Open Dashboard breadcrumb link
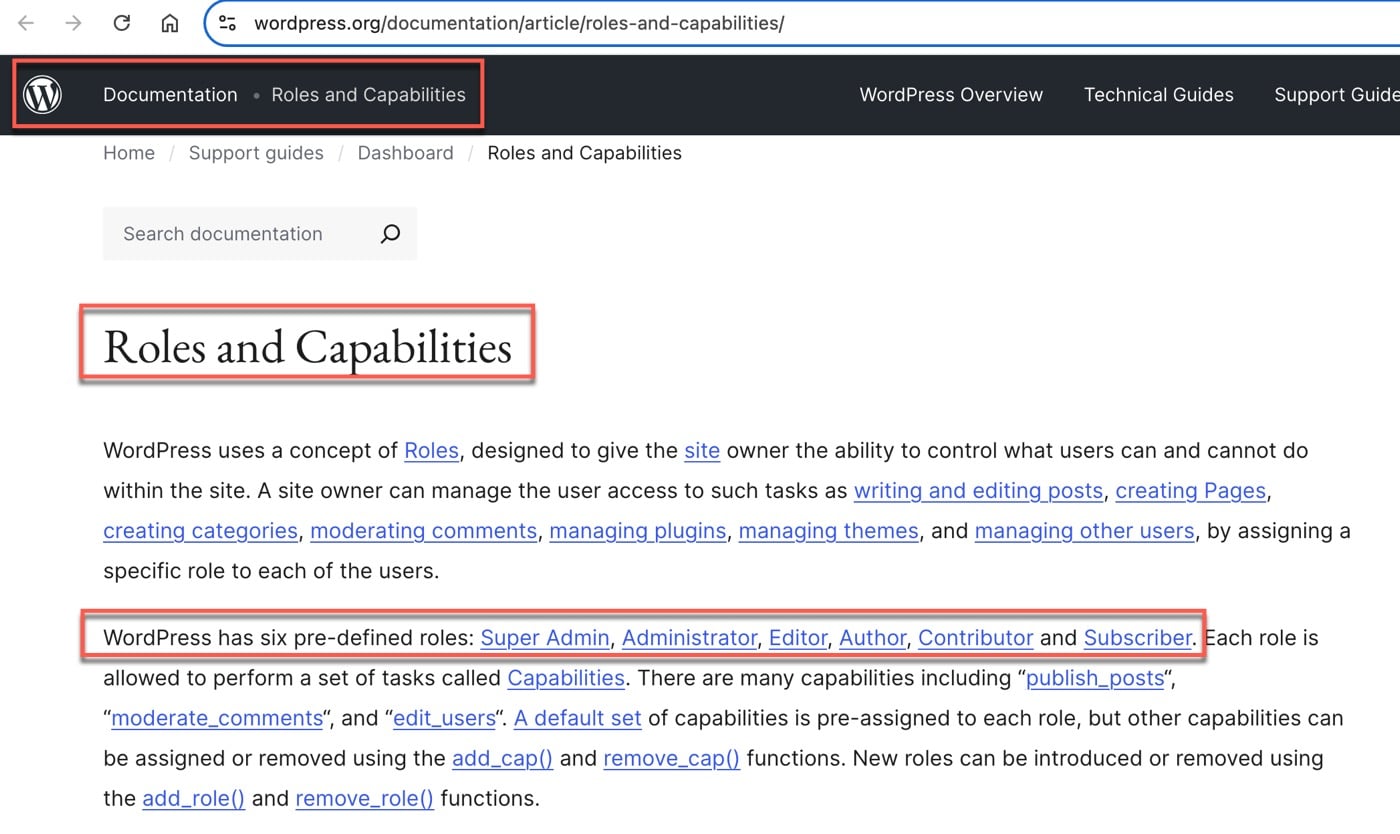 point(405,153)
